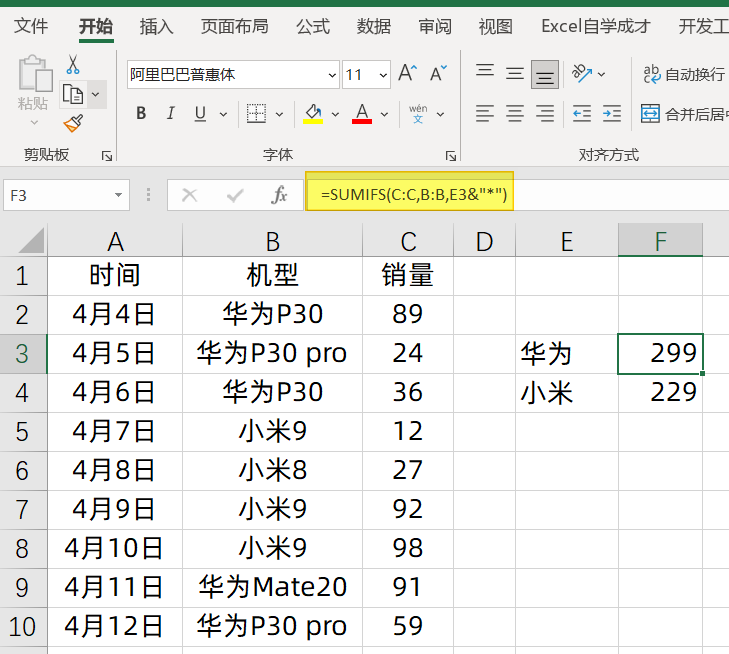Apply yellow fill color bucket
This screenshot has width=729, height=654.
pyautogui.click(x=313, y=113)
